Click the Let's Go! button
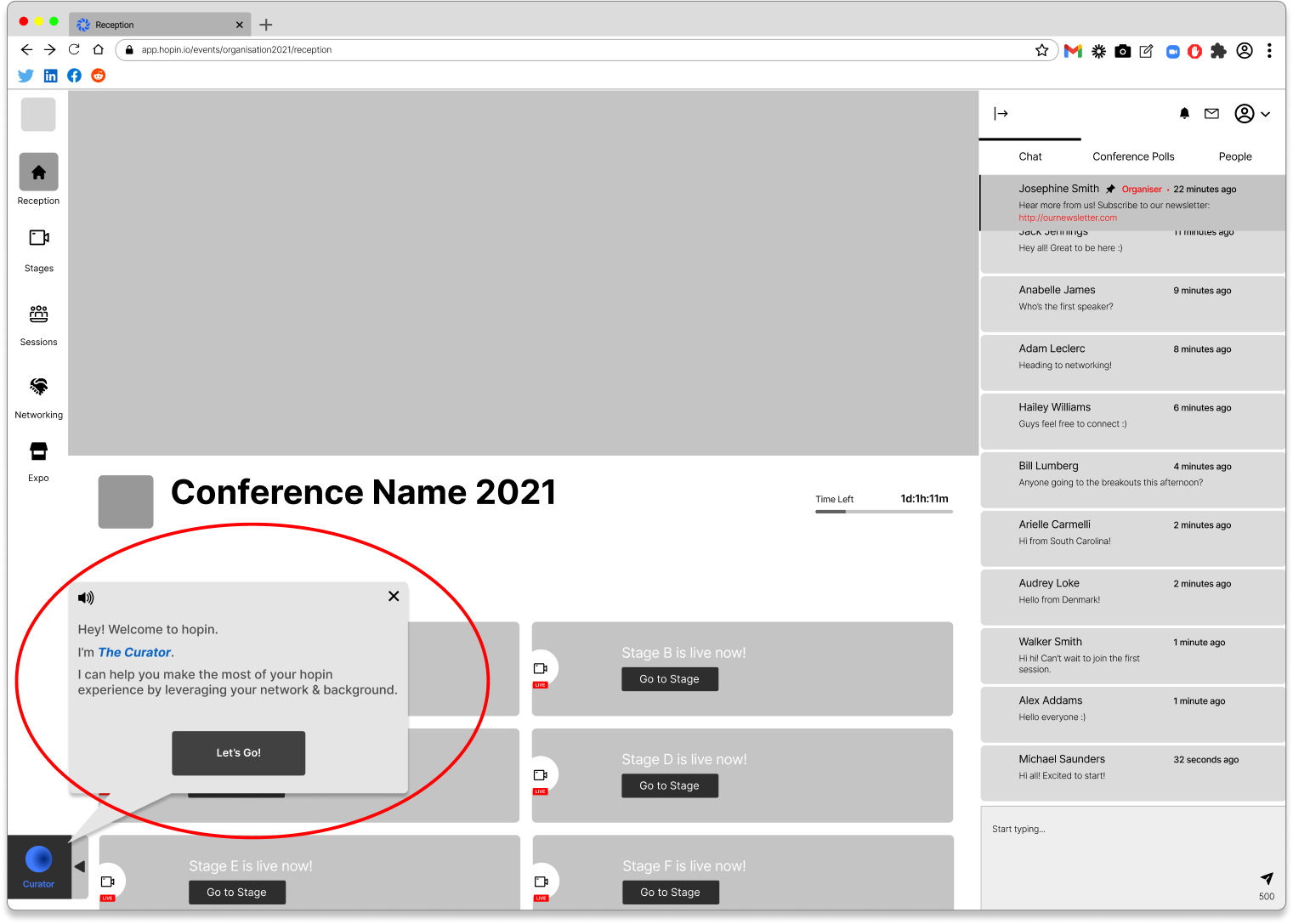 pos(239,753)
